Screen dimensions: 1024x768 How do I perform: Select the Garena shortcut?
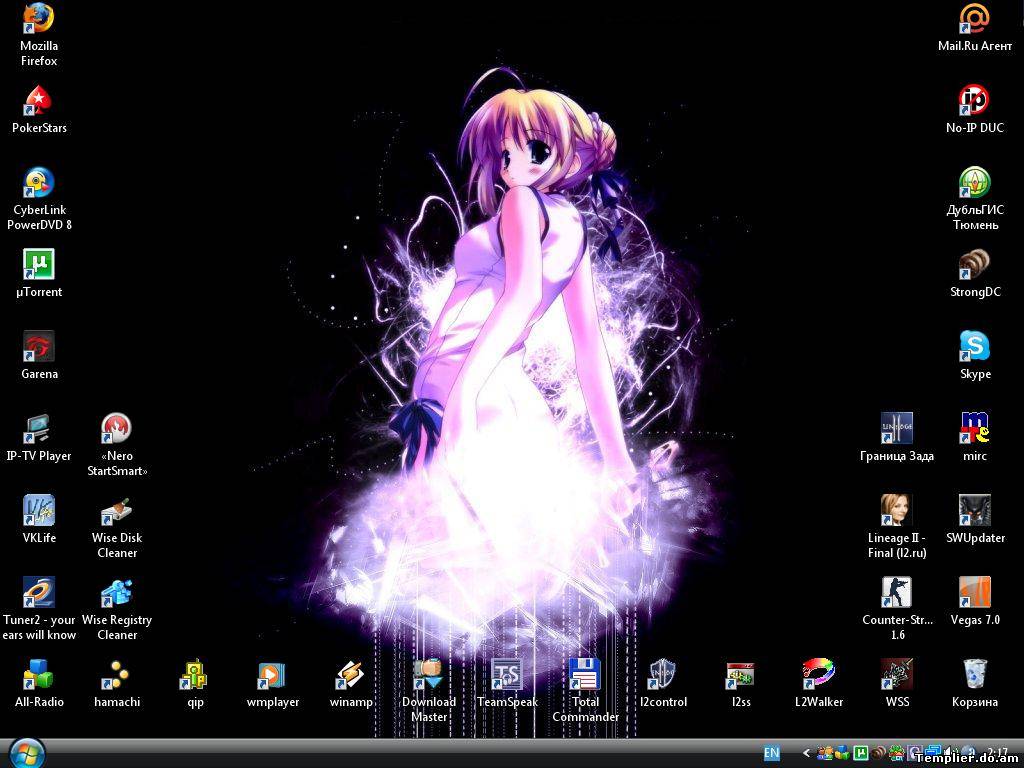(39, 347)
